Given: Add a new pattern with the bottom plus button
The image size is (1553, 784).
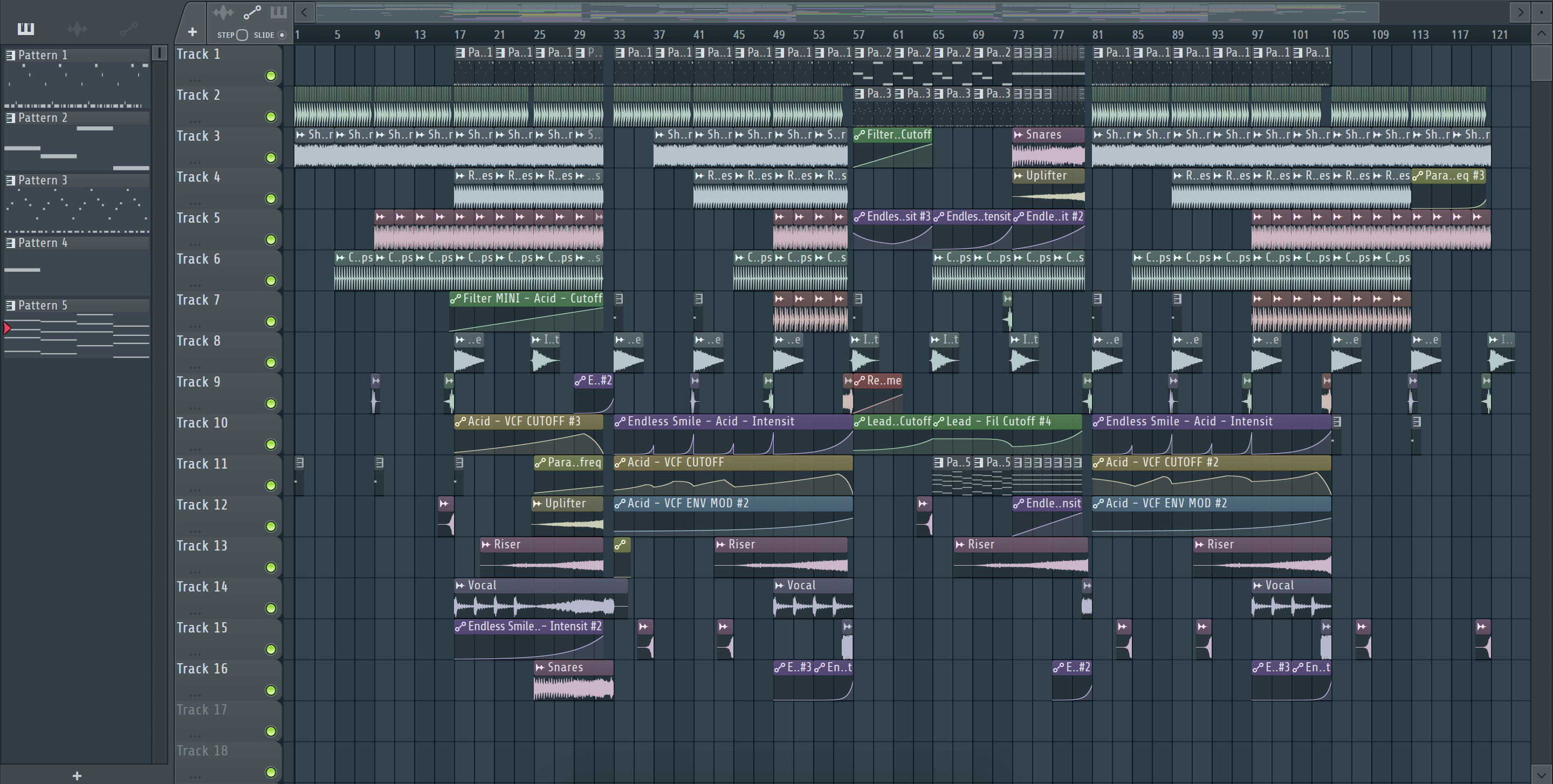Looking at the screenshot, I should pyautogui.click(x=77, y=776).
